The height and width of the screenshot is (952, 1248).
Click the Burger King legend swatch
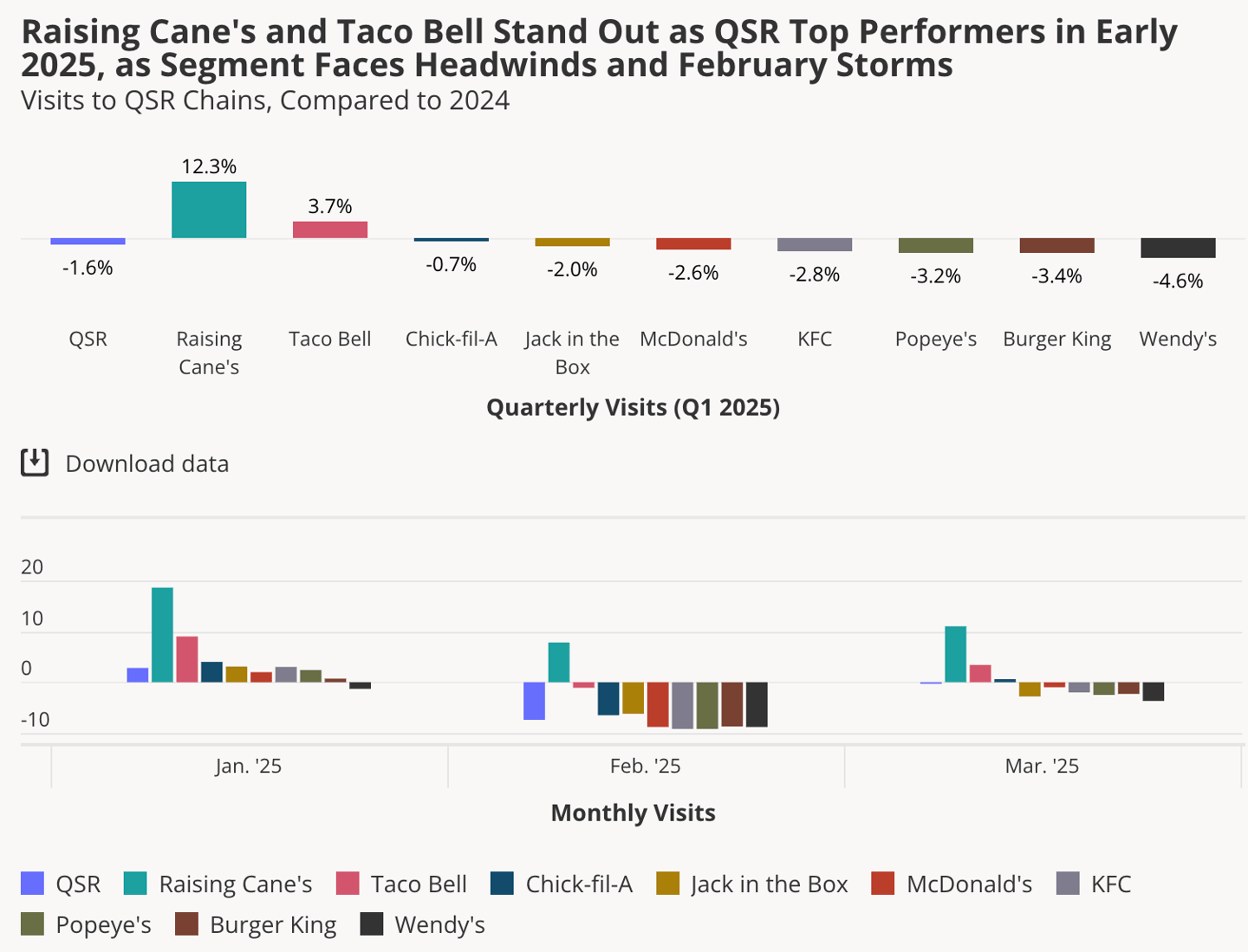coord(186,924)
